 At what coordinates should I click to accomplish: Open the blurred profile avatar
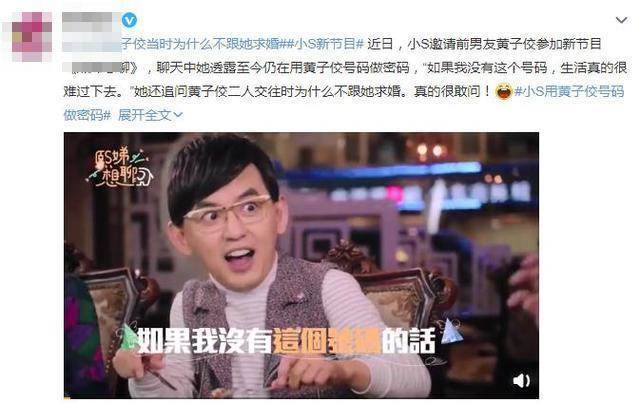coord(32,36)
